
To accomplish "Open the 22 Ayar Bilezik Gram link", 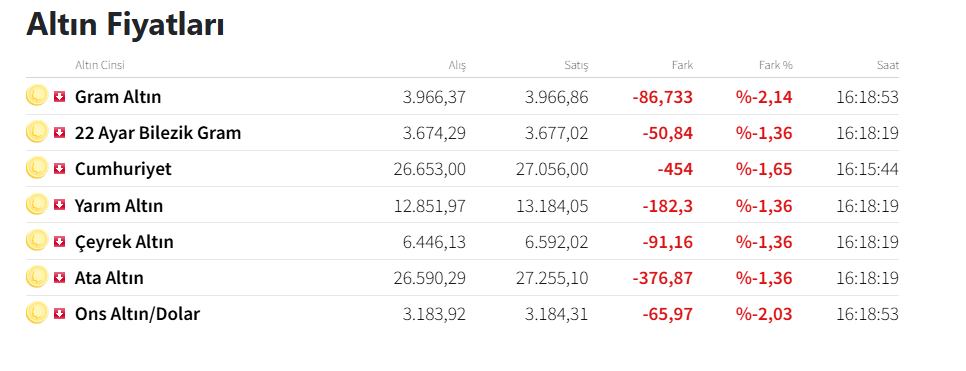I will tap(158, 133).
